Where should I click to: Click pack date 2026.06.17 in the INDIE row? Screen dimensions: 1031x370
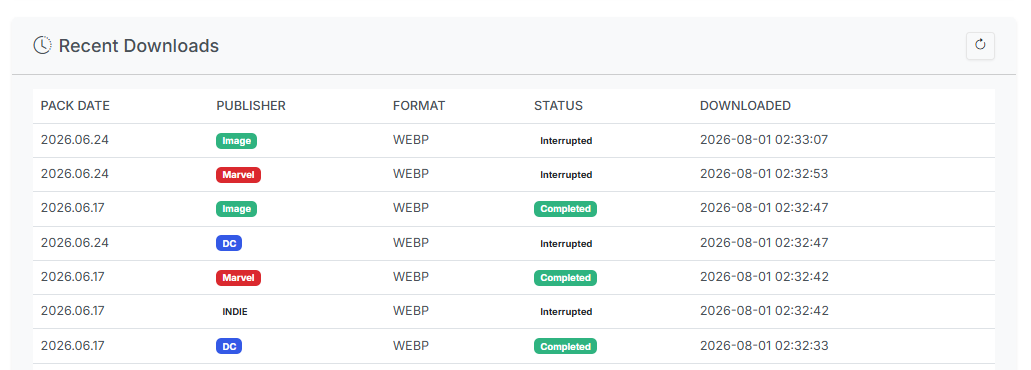pyautogui.click(x=72, y=311)
